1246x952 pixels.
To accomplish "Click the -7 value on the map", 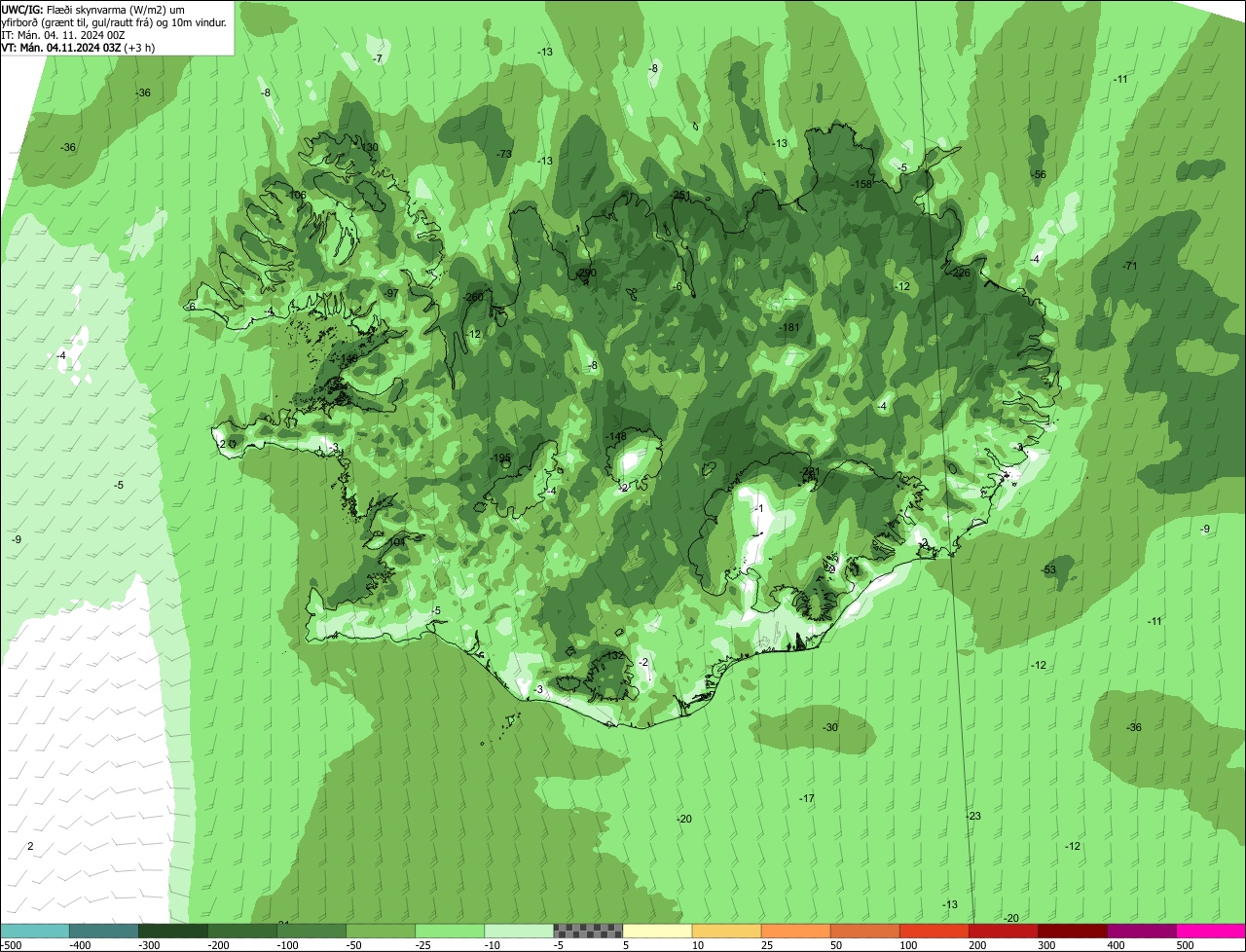I will [378, 58].
